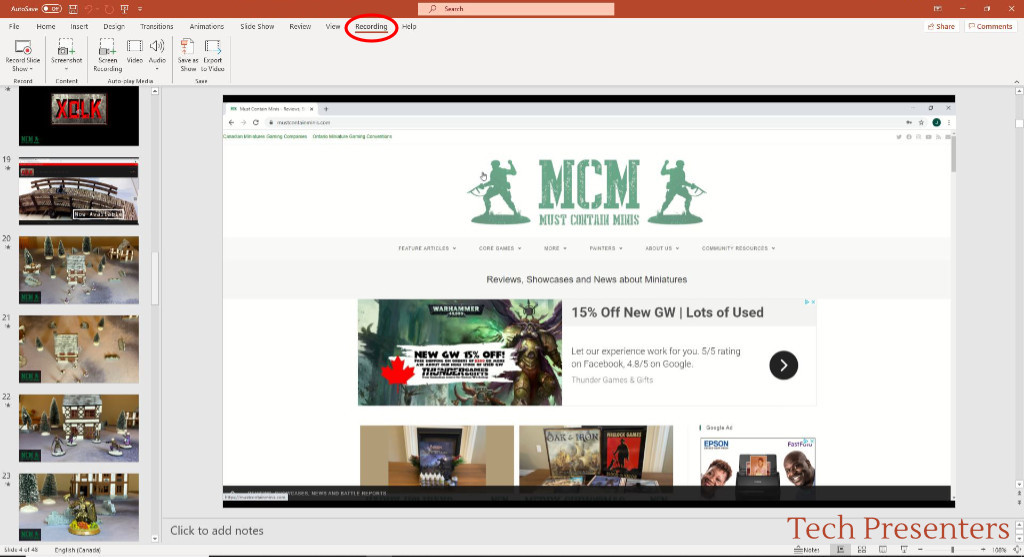The image size is (1024, 557).
Task: Start a Screen Recording
Action: (107, 55)
